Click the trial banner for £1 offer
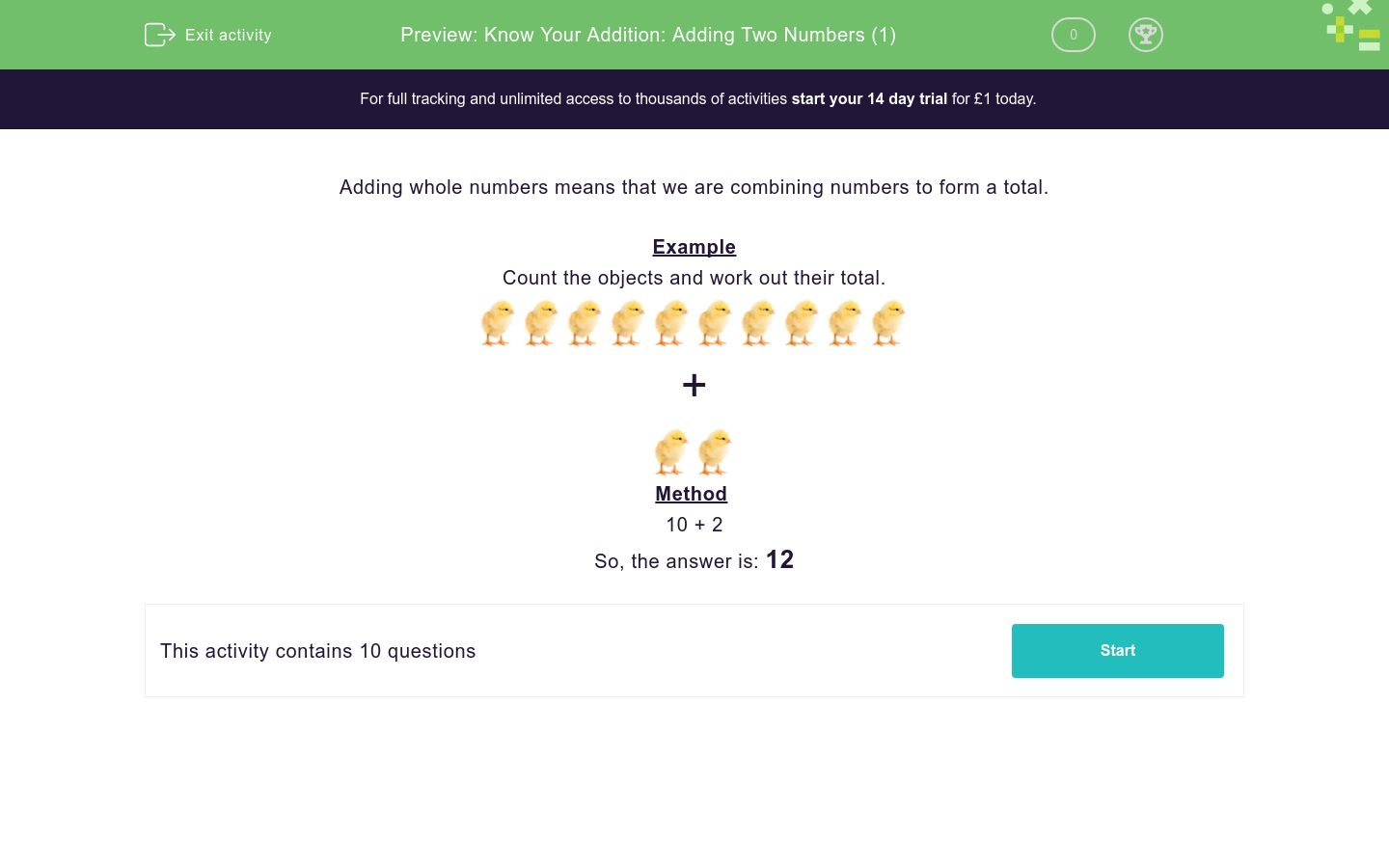1389x868 pixels. click(x=694, y=98)
